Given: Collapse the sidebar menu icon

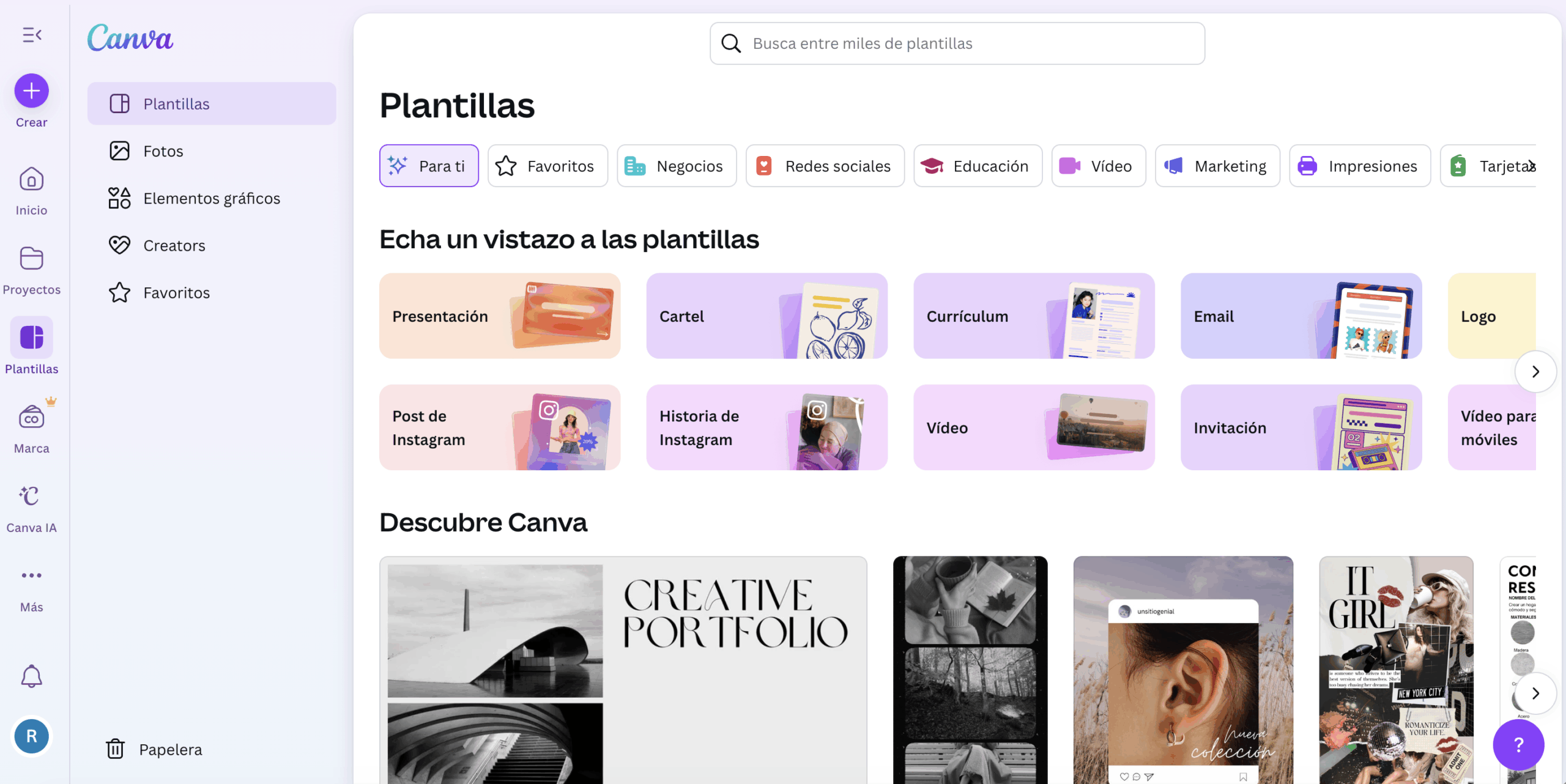Looking at the screenshot, I should (32, 35).
